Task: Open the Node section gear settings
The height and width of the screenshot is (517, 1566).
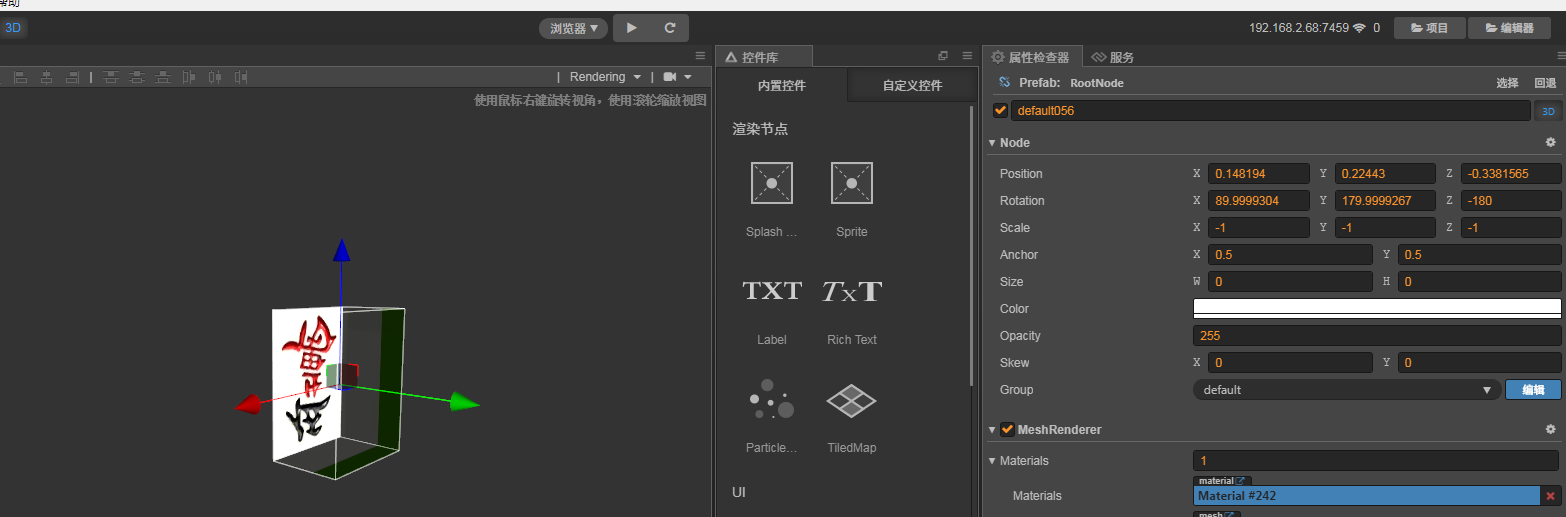Action: [1551, 143]
